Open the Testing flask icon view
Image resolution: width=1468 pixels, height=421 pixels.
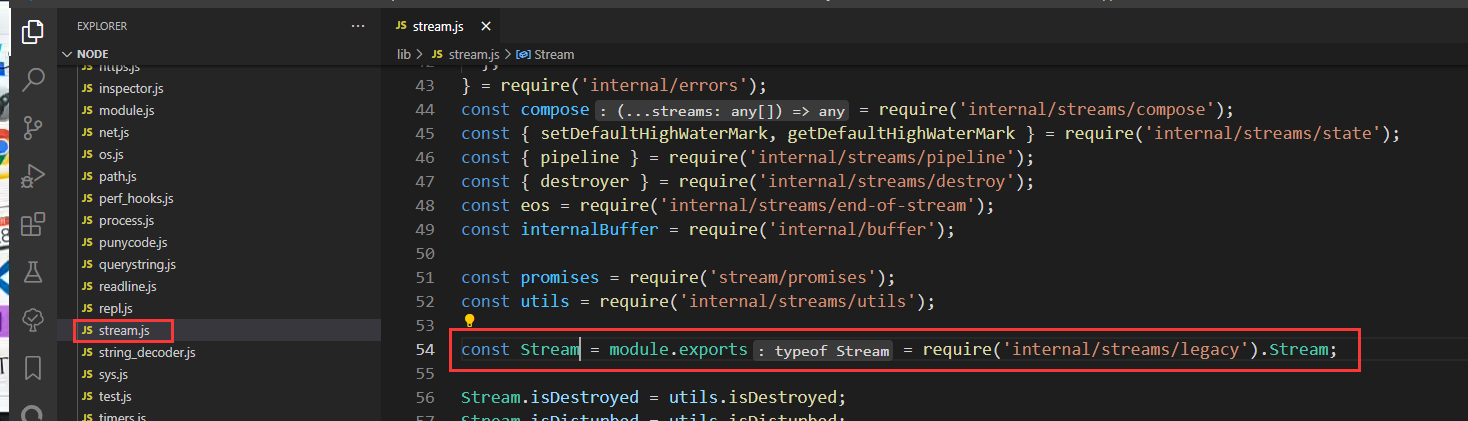coord(32,271)
